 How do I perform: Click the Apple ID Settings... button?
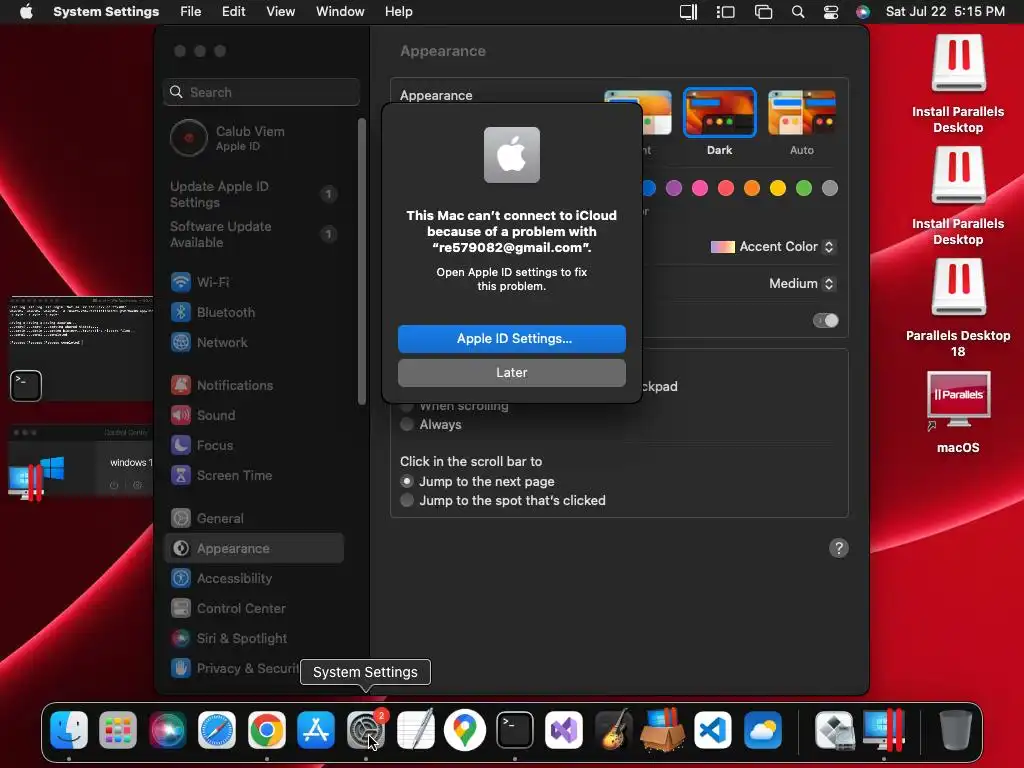tap(512, 339)
